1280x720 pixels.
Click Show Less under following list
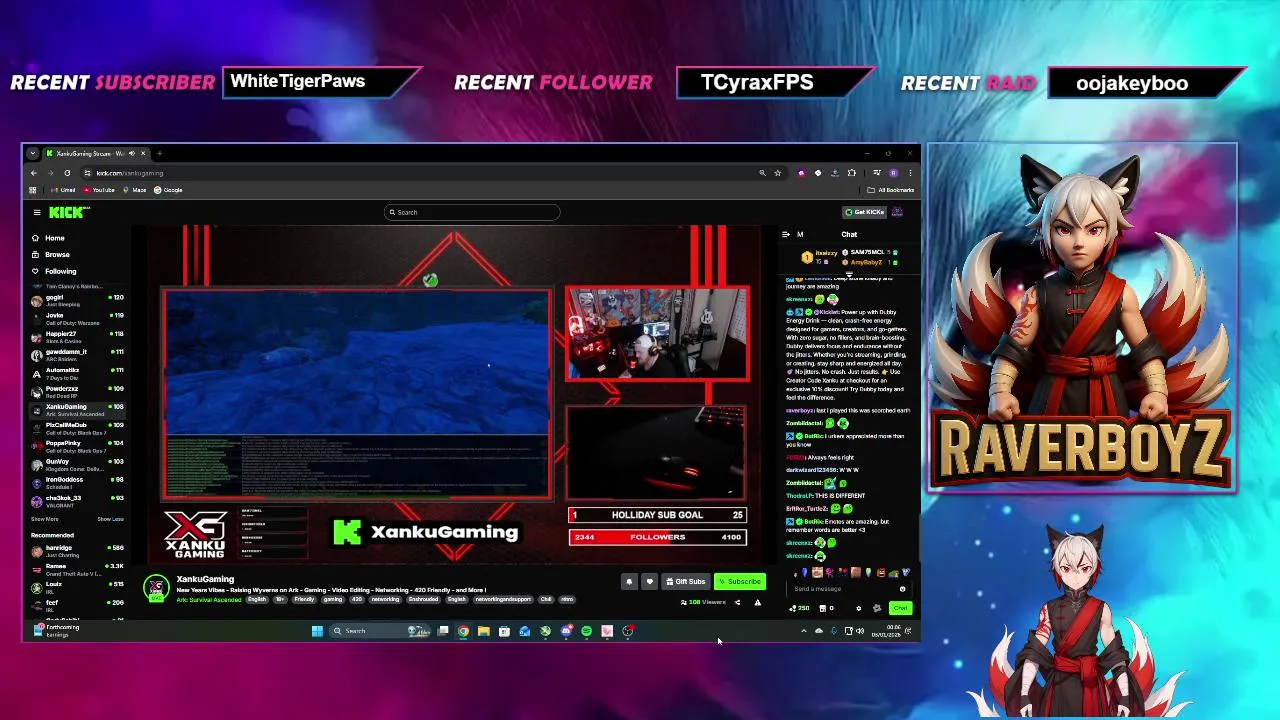coord(110,519)
